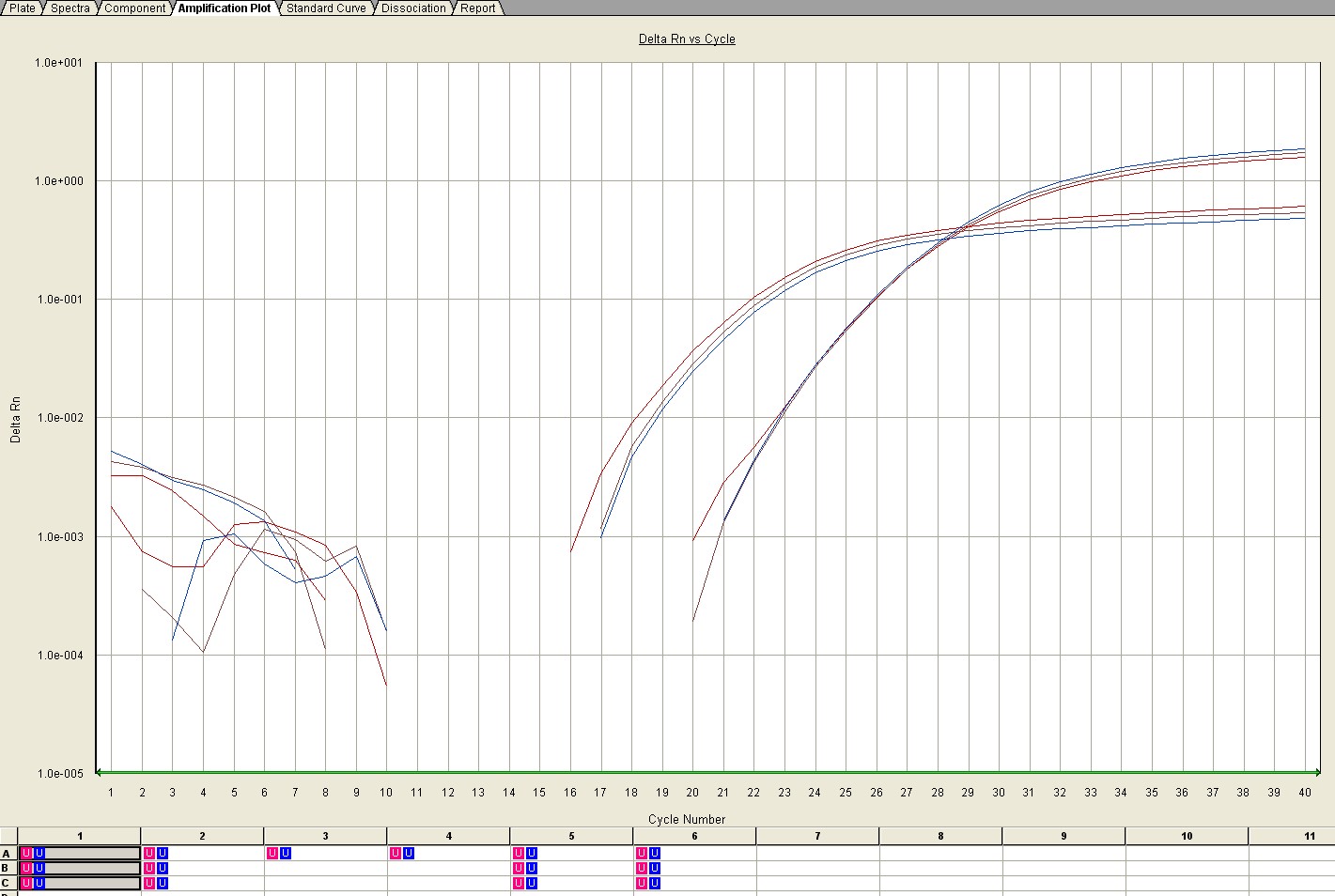The width and height of the screenshot is (1335, 896).
Task: Select plate column header 8
Action: tap(940, 836)
